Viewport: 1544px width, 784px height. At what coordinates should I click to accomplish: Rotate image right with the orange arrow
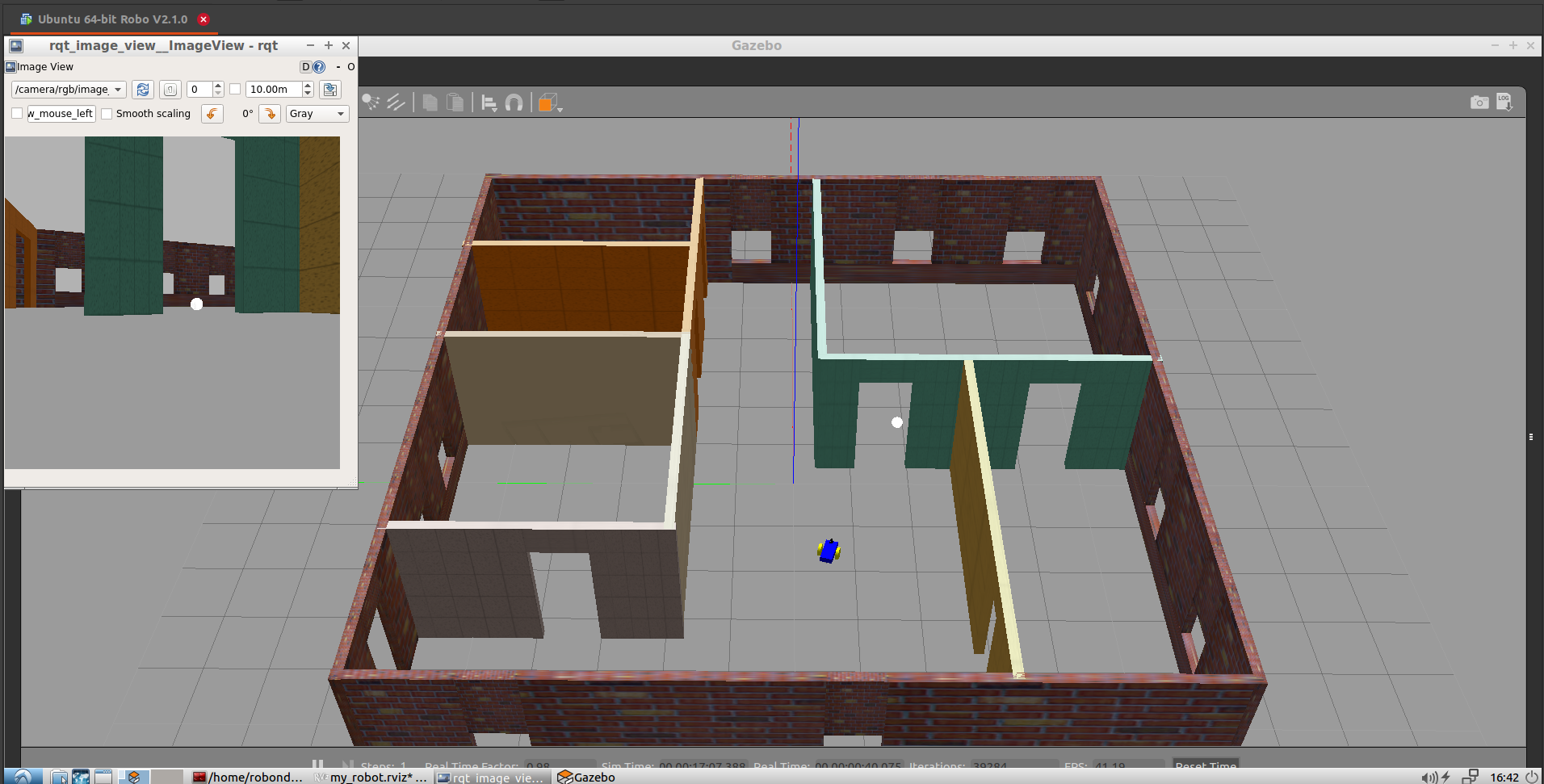coord(270,114)
